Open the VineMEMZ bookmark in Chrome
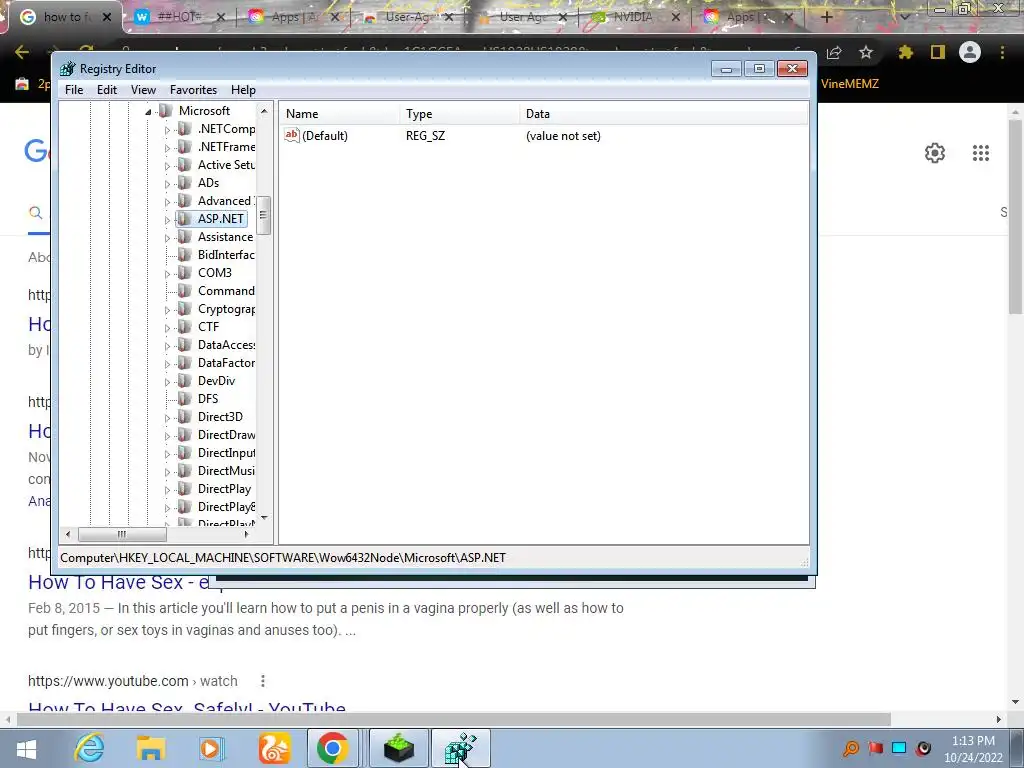 coord(849,84)
